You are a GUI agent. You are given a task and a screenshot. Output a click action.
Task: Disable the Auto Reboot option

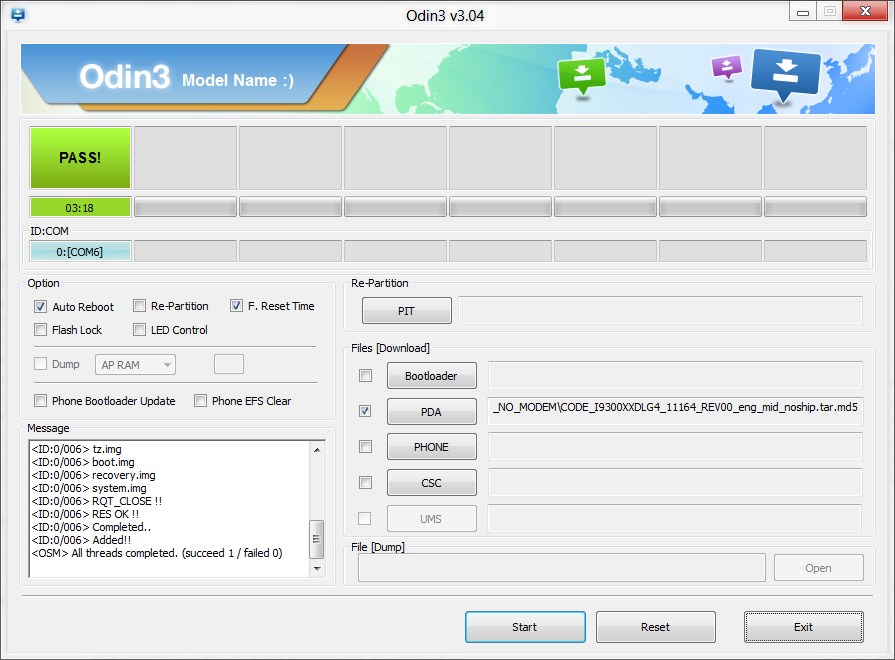40,306
